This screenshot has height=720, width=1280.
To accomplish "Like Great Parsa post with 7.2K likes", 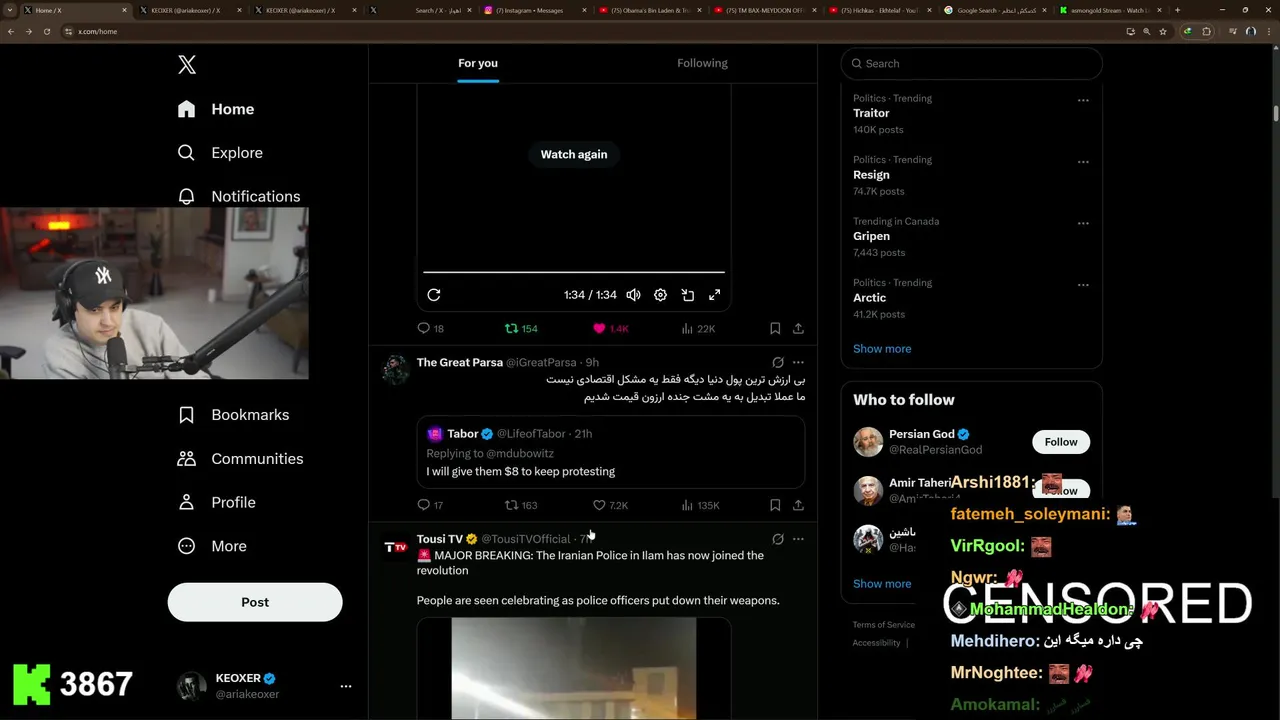I will 610,505.
